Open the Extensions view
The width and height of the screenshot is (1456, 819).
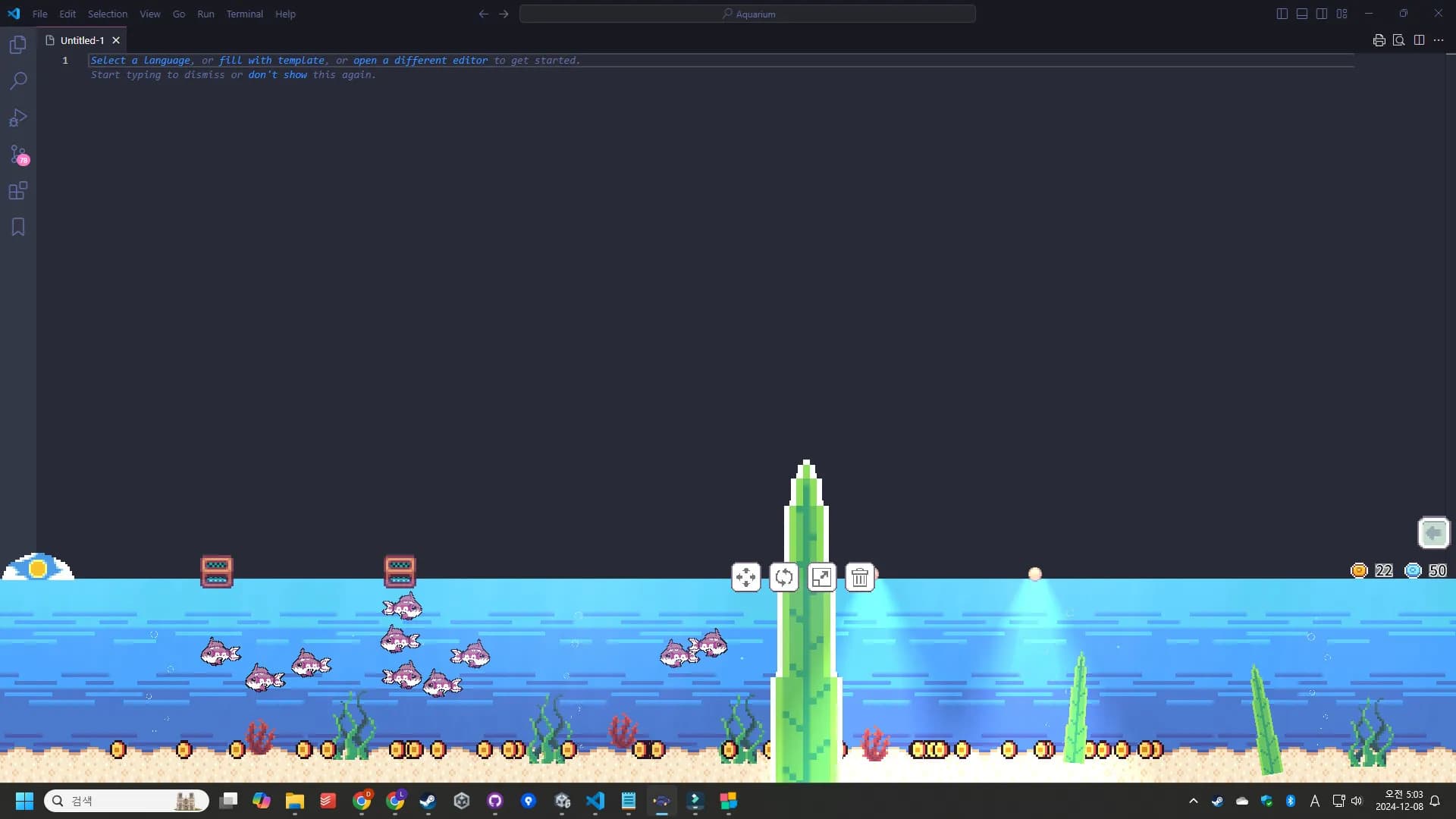tap(17, 191)
